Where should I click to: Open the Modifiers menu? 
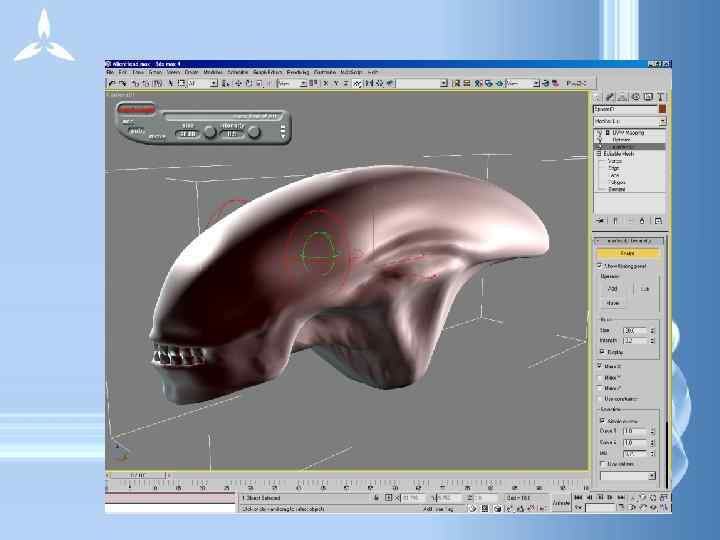213,72
